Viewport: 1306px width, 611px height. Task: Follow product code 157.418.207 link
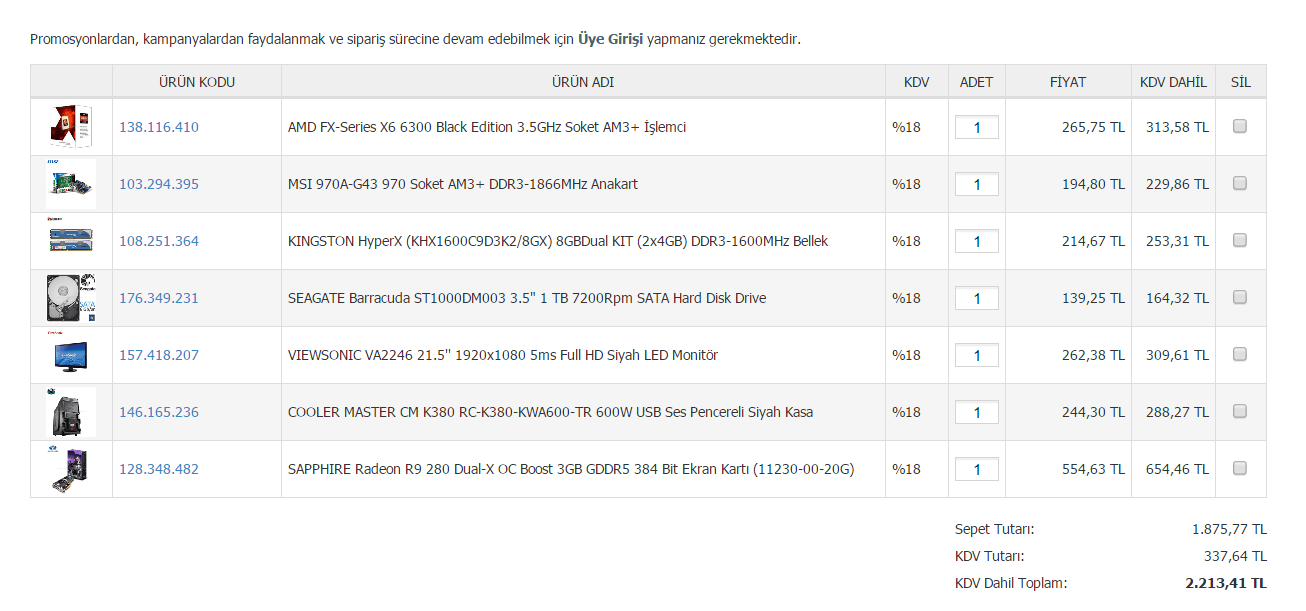tap(159, 355)
